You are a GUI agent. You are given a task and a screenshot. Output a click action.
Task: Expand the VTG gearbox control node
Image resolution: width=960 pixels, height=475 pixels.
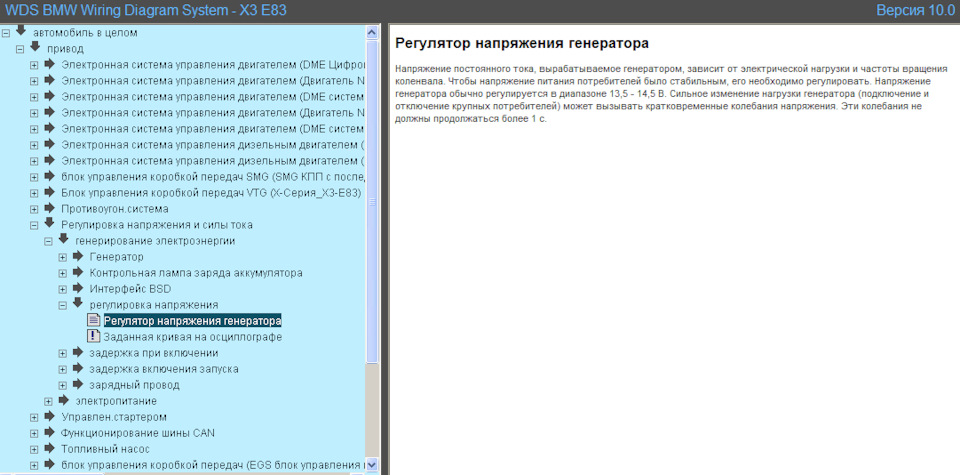tap(34, 193)
